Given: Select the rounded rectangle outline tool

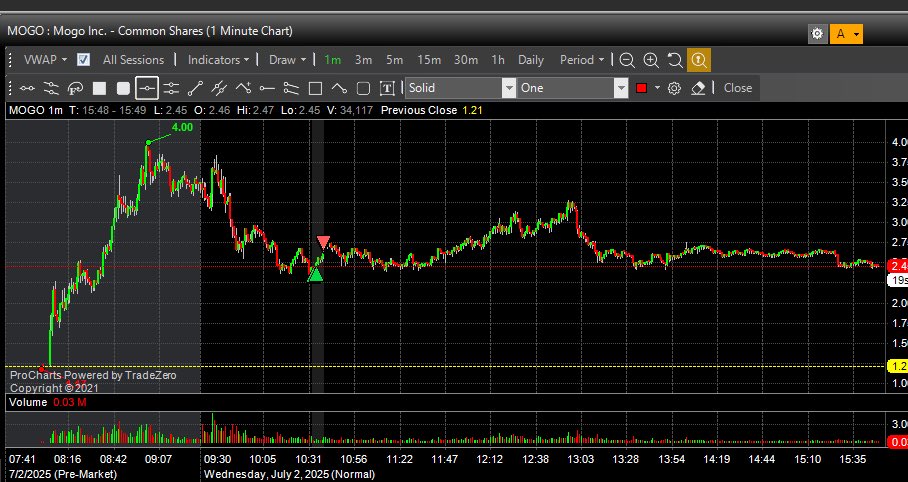Looking at the screenshot, I should pos(363,88).
